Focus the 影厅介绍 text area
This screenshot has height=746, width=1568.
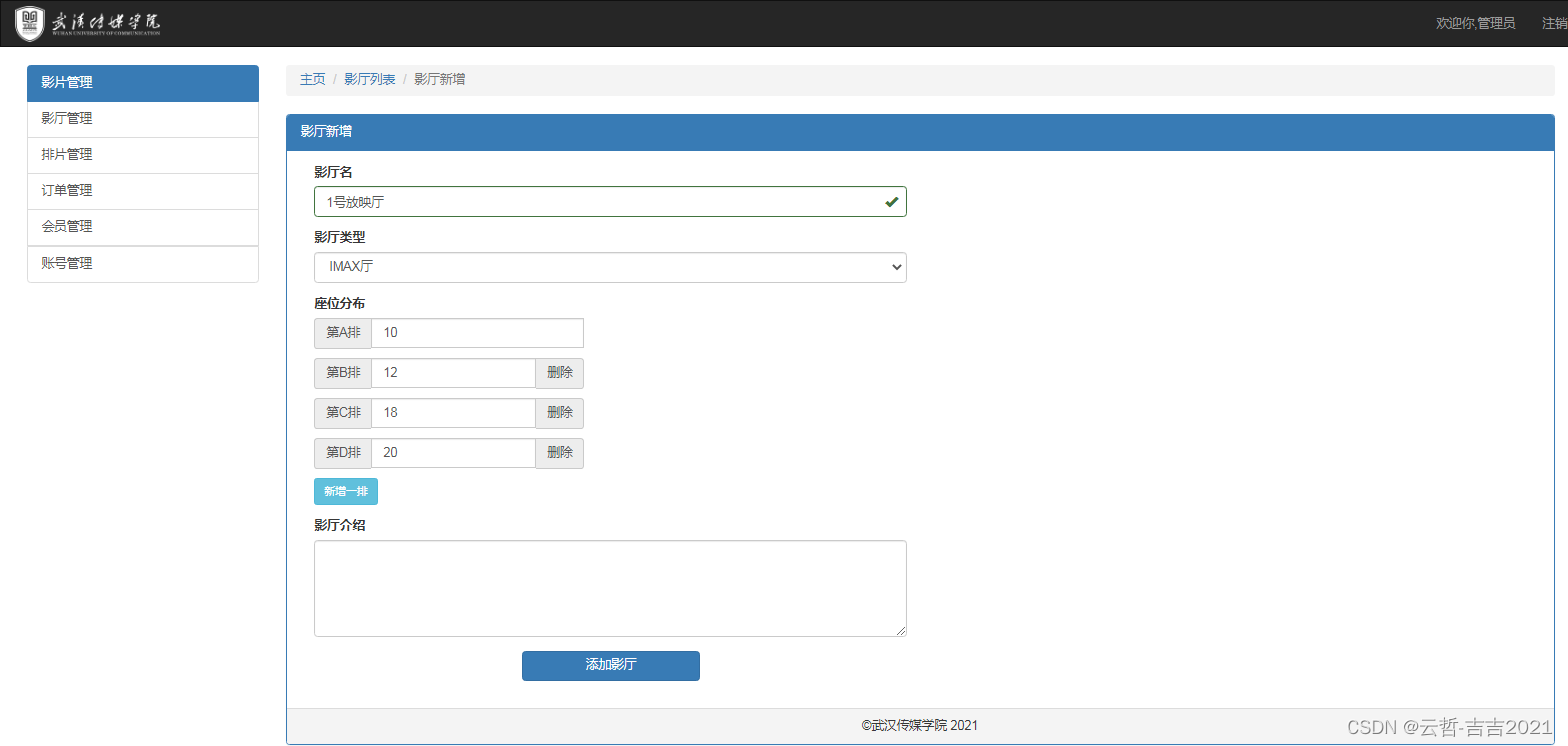(611, 589)
